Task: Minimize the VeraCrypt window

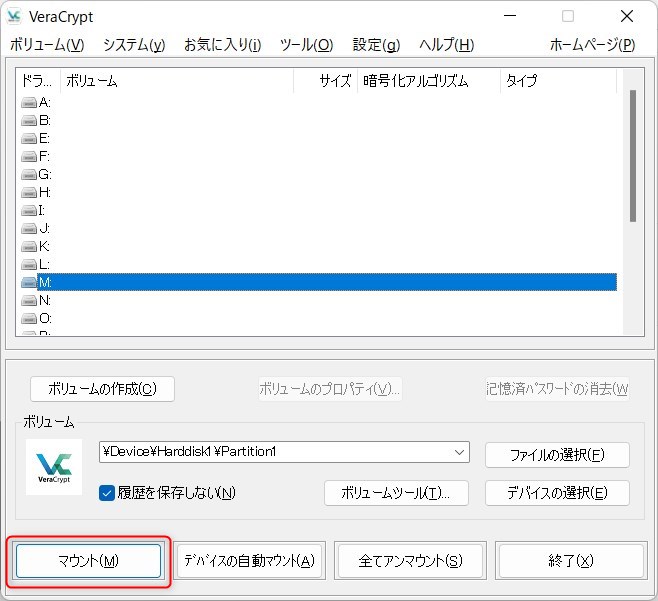Action: click(510, 16)
